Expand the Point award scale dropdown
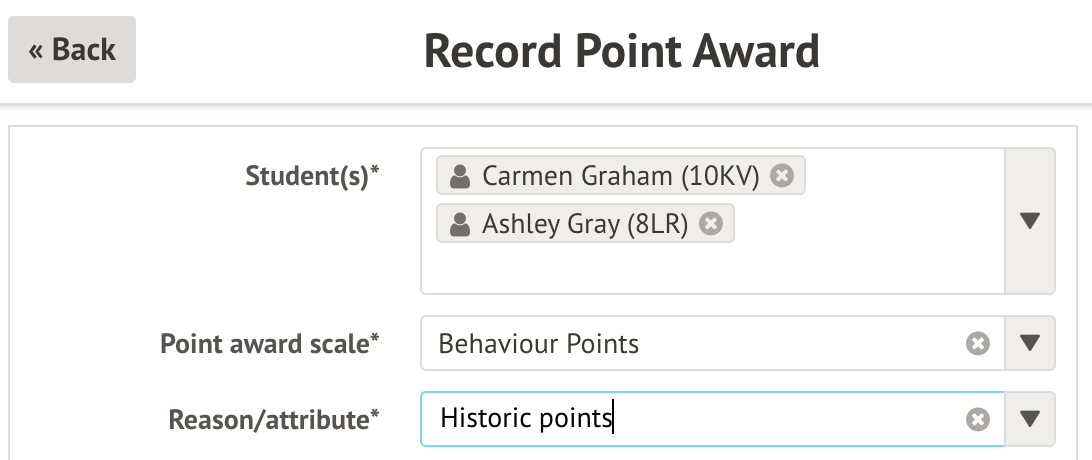The height and width of the screenshot is (460, 1092). tap(1030, 344)
